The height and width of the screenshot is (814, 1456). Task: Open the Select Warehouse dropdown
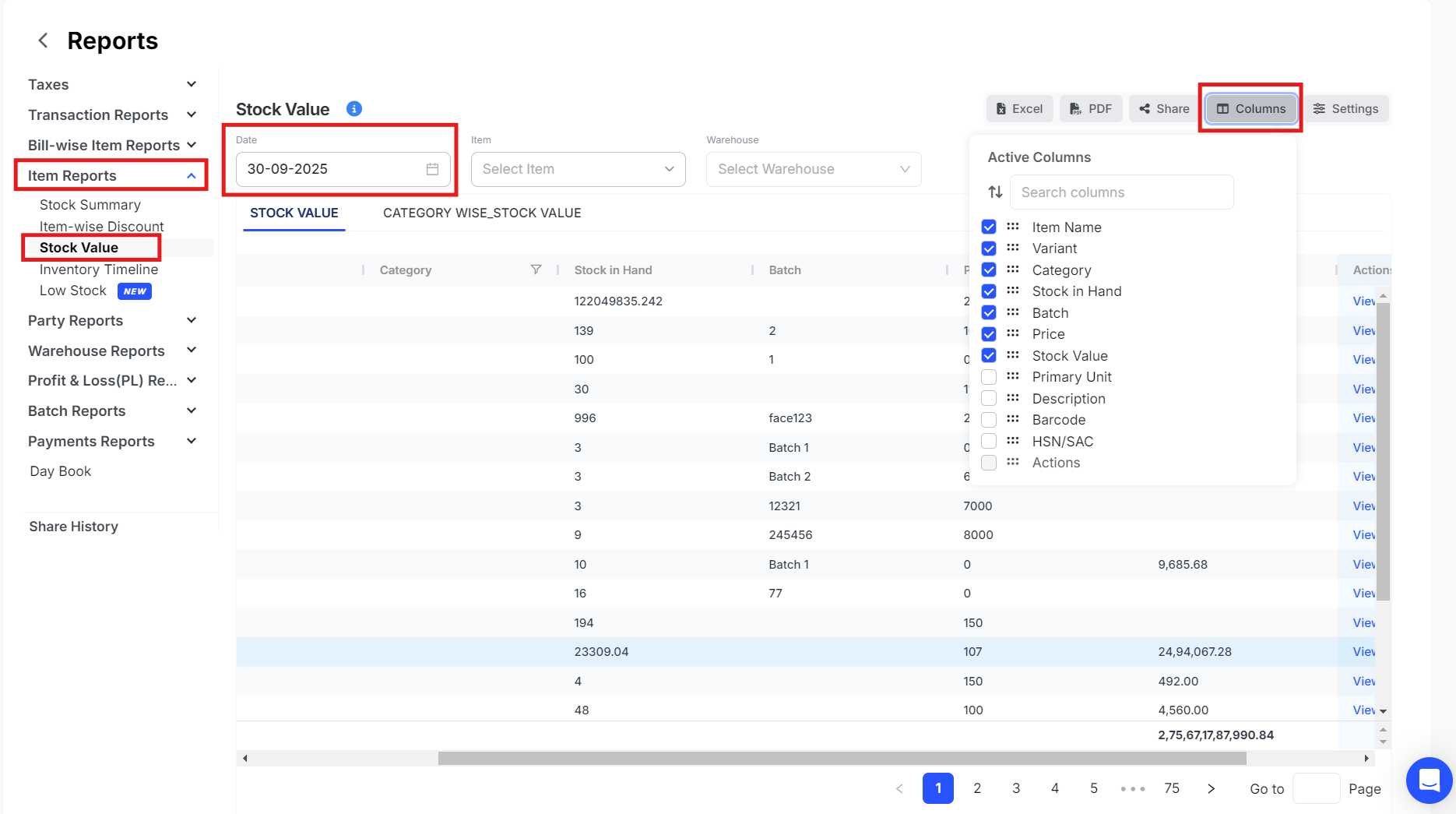[x=813, y=169]
